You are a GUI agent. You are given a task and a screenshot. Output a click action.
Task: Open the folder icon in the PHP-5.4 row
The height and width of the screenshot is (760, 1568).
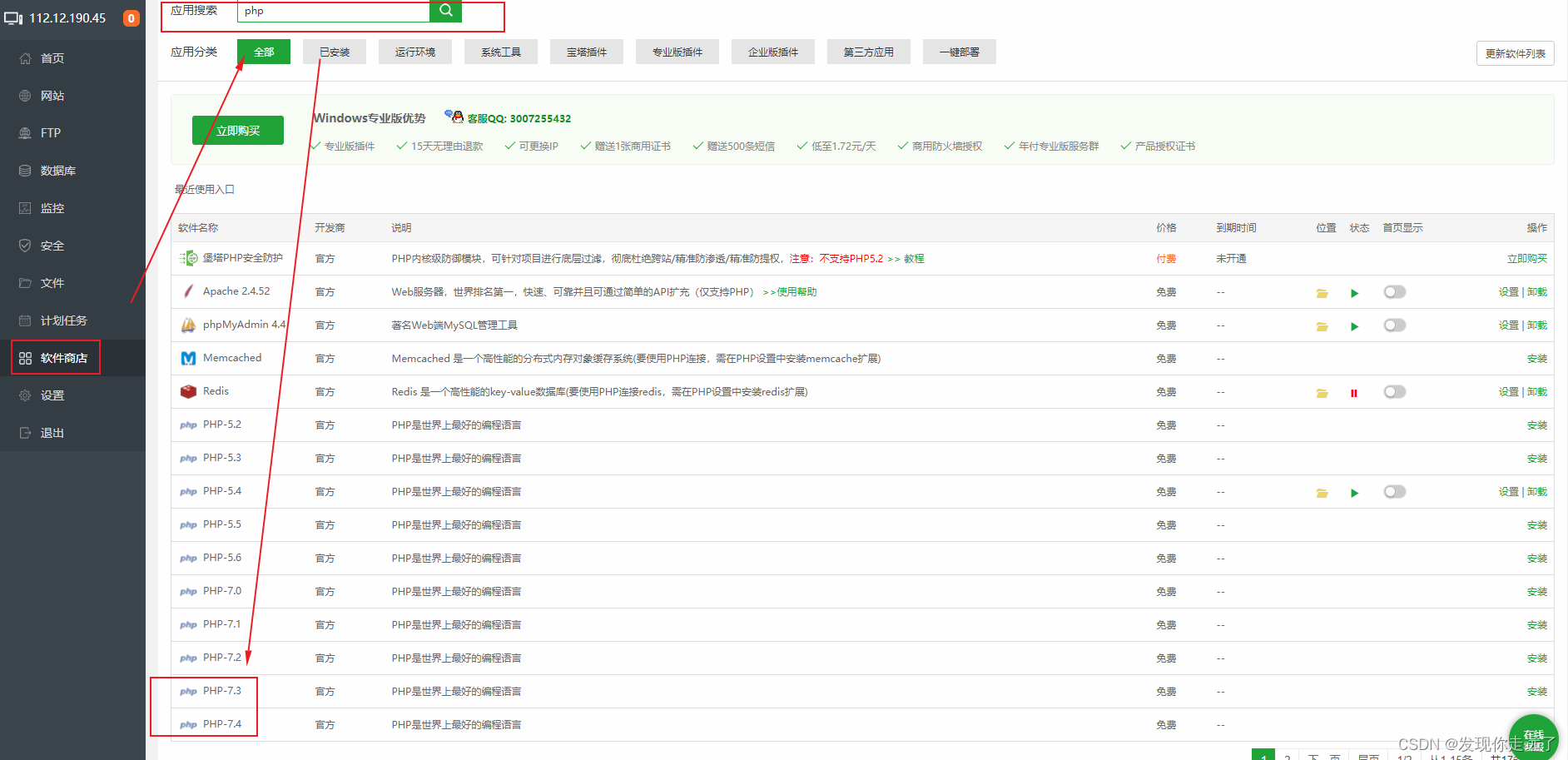(1322, 493)
